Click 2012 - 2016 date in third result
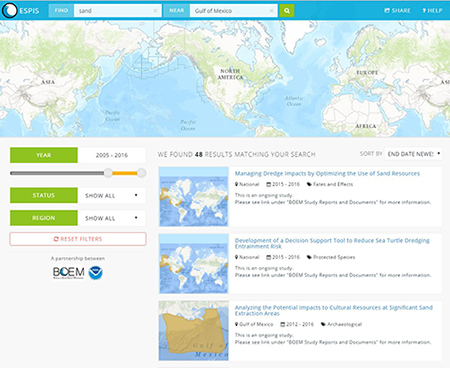Viewport: 450px width, 368px height. coord(297,324)
